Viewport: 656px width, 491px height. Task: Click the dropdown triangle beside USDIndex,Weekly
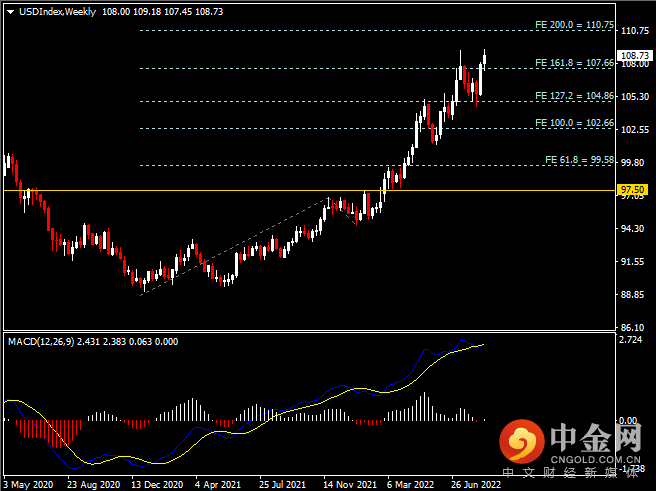[x=11, y=12]
